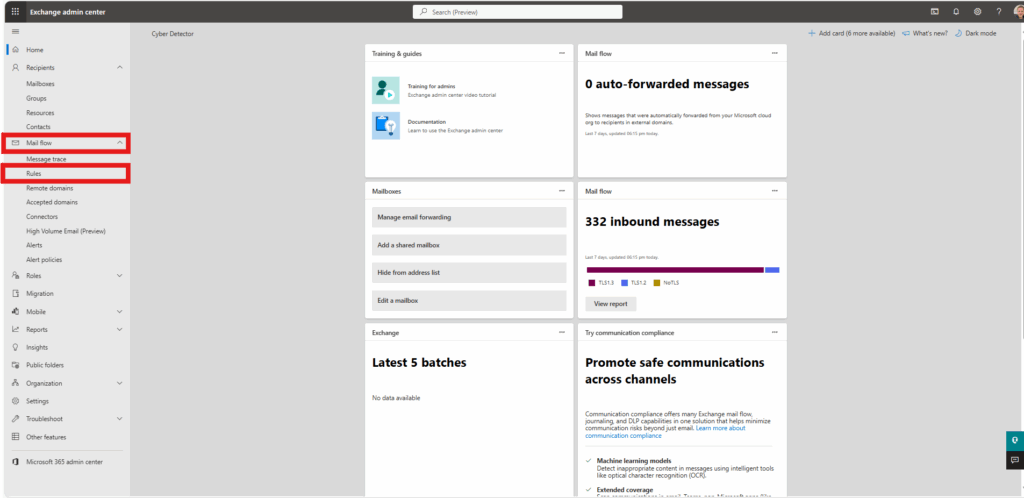Viewport: 1024px width, 498px height.
Task: Expand the Roles section chevron
Action: 120,275
